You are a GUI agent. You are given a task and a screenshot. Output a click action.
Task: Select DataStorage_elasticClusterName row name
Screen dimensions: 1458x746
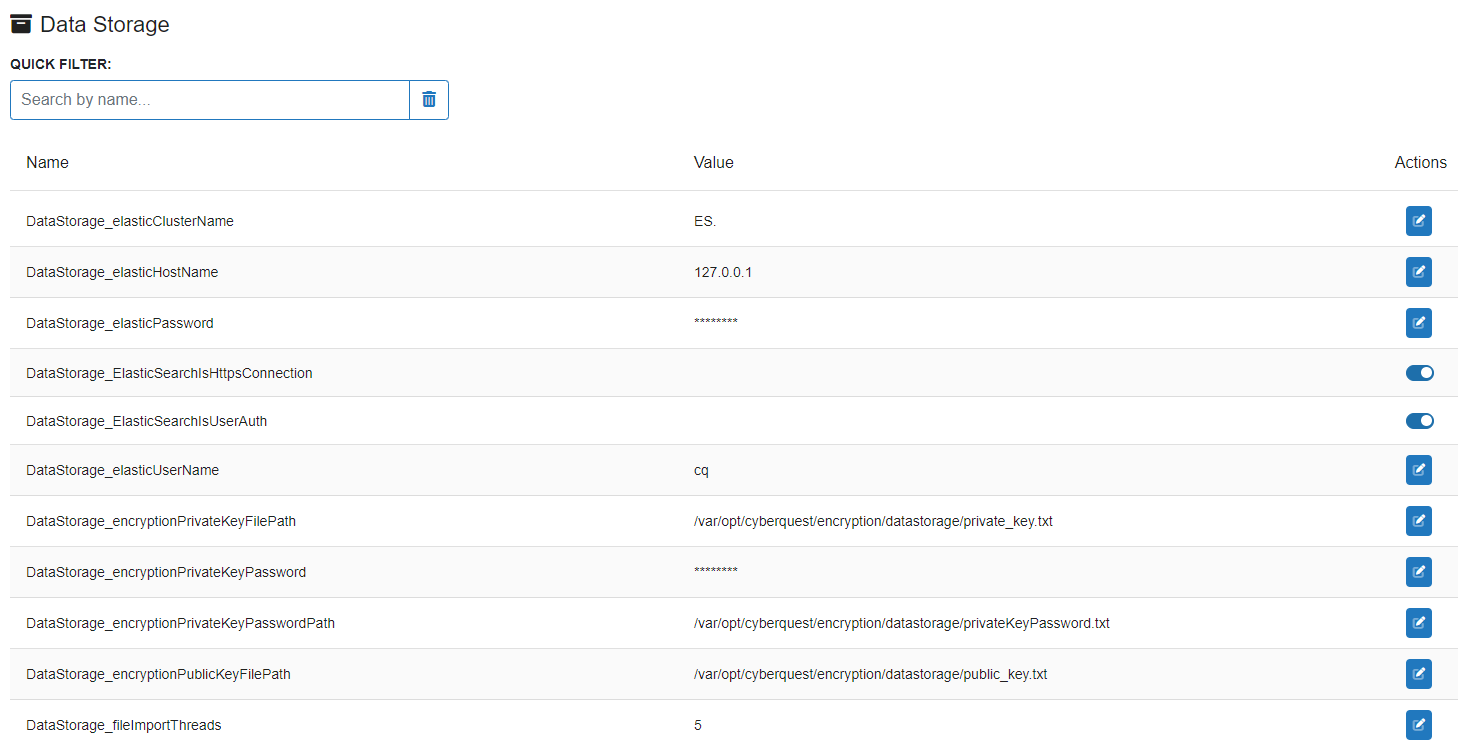[x=130, y=221]
